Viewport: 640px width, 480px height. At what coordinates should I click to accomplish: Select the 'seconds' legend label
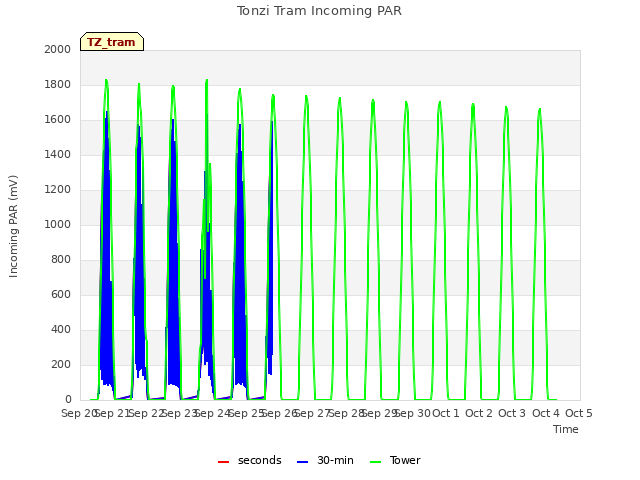pyautogui.click(x=260, y=460)
